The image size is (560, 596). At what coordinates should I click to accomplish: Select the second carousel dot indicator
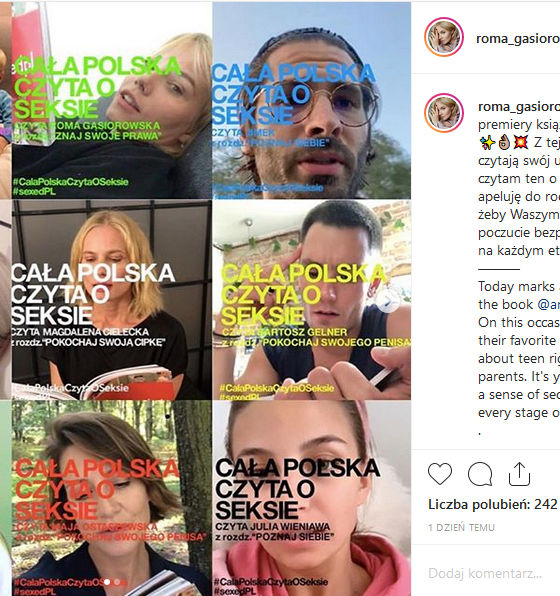pyautogui.click(x=117, y=582)
